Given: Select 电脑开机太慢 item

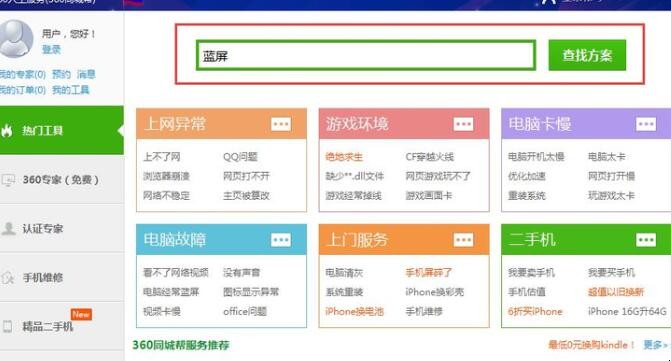Looking at the screenshot, I should coord(536,157).
